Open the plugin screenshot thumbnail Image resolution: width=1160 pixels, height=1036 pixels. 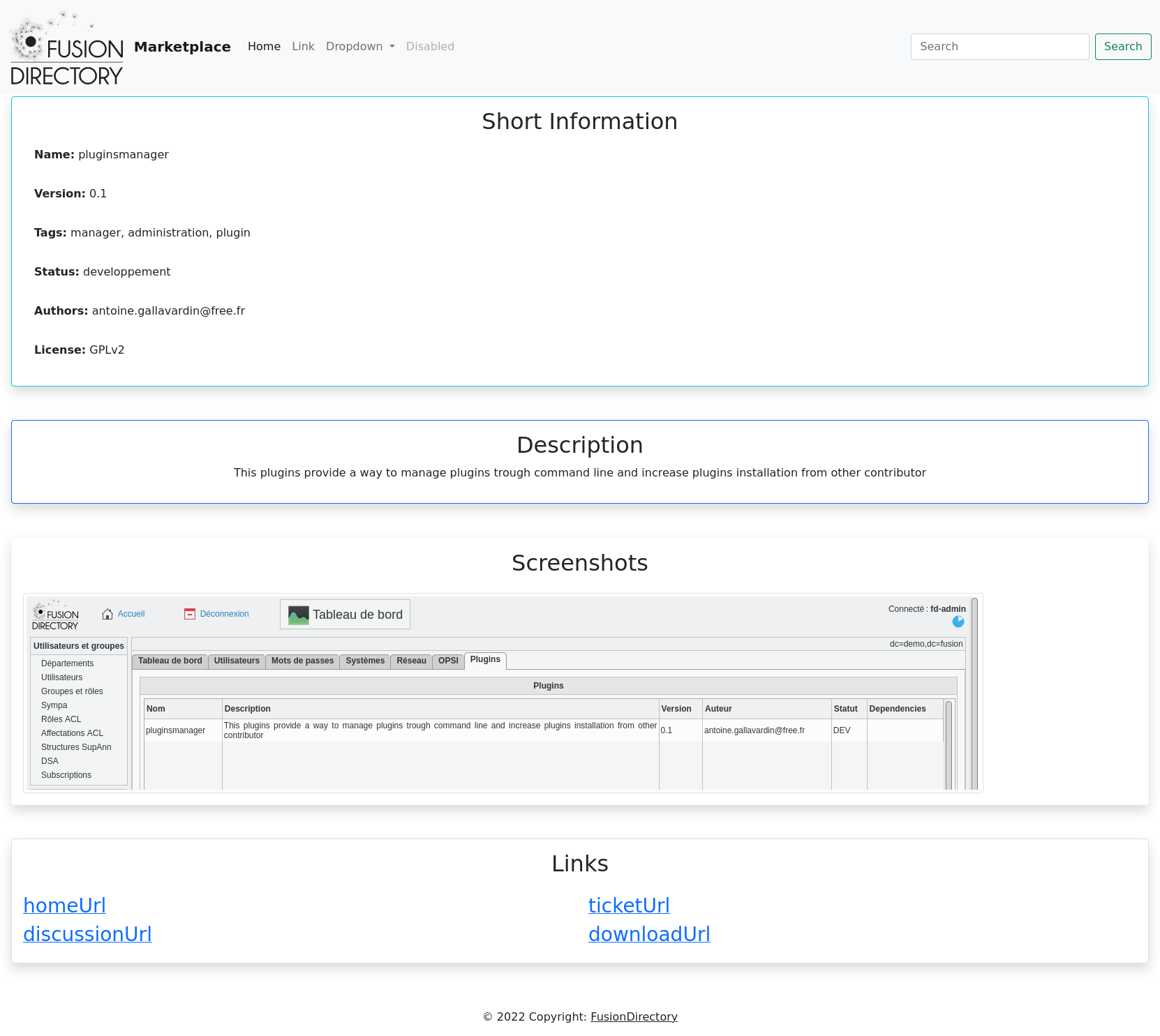coord(503,693)
